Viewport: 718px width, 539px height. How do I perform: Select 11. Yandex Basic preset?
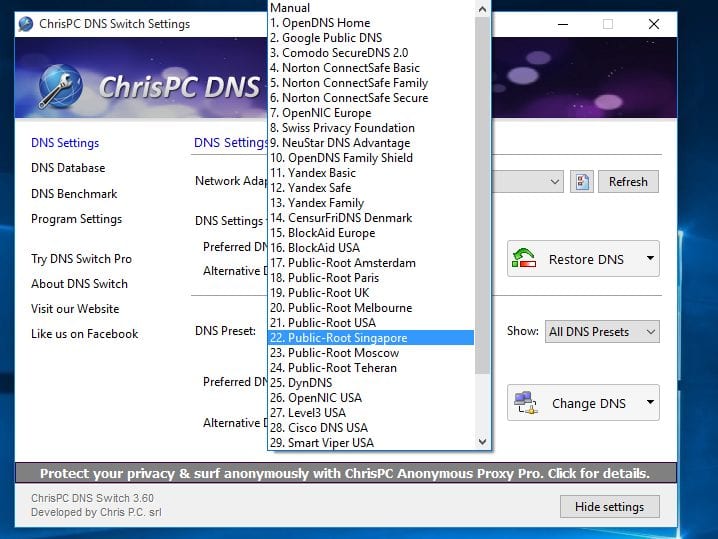point(370,173)
